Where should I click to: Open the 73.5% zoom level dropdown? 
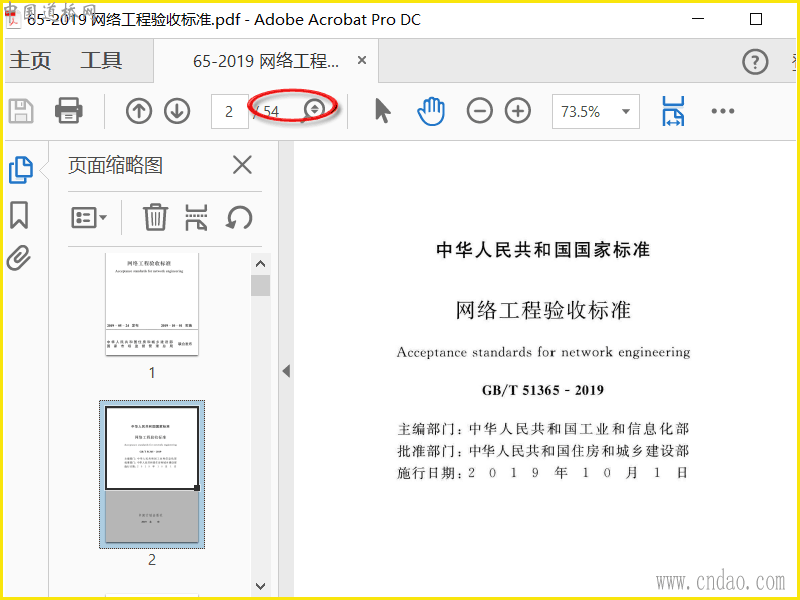tap(595, 111)
